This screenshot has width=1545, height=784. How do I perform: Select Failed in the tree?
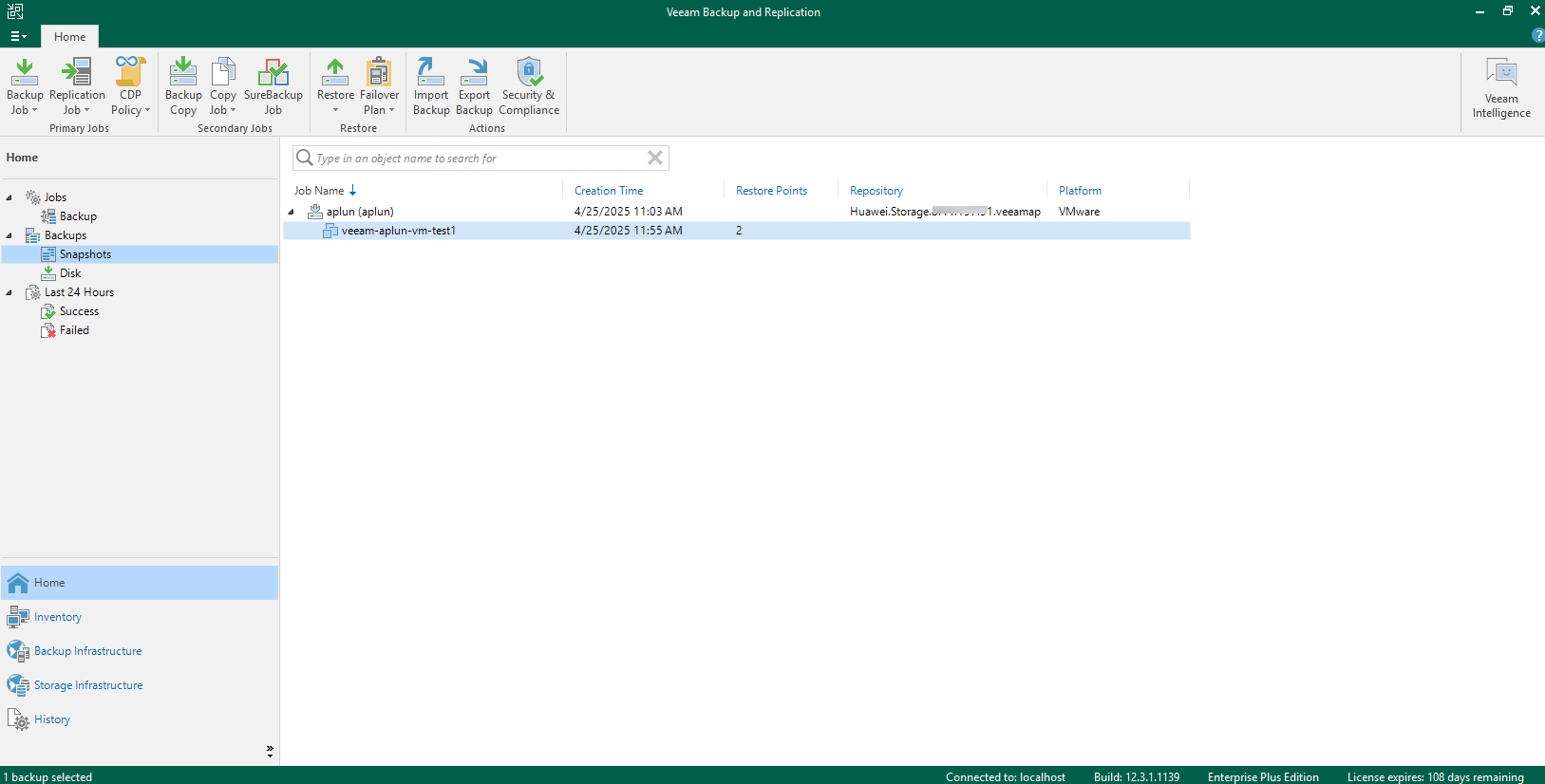(x=74, y=330)
